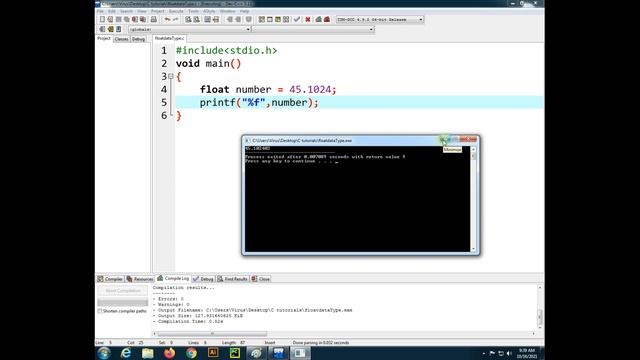Click the Open file toolbar icon
640x360 pixels.
coord(110,19)
